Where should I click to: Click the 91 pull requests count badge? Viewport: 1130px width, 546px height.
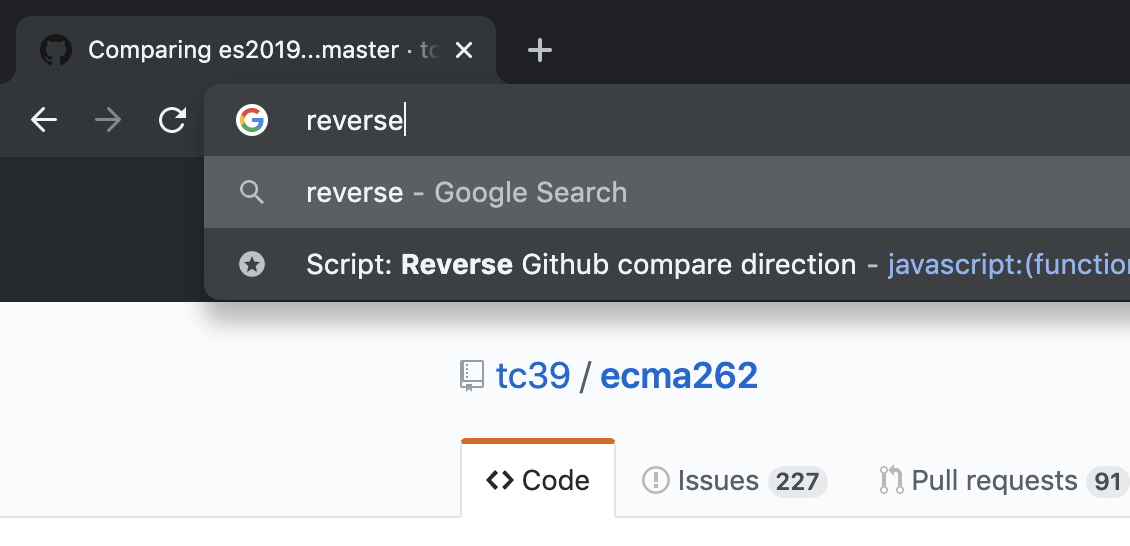click(x=1107, y=482)
